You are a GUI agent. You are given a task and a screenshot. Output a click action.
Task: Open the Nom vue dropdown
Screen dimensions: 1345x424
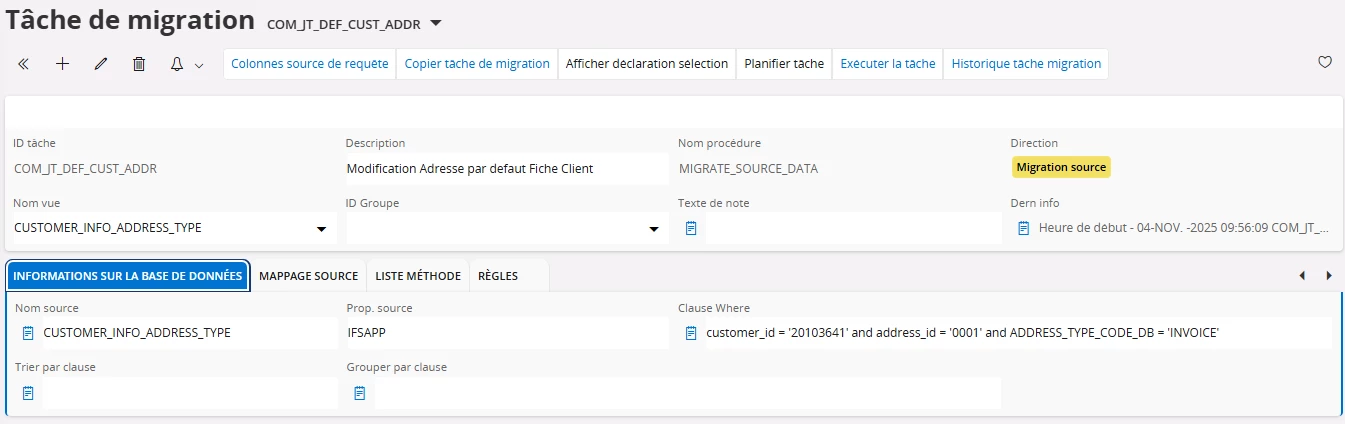[x=321, y=229]
